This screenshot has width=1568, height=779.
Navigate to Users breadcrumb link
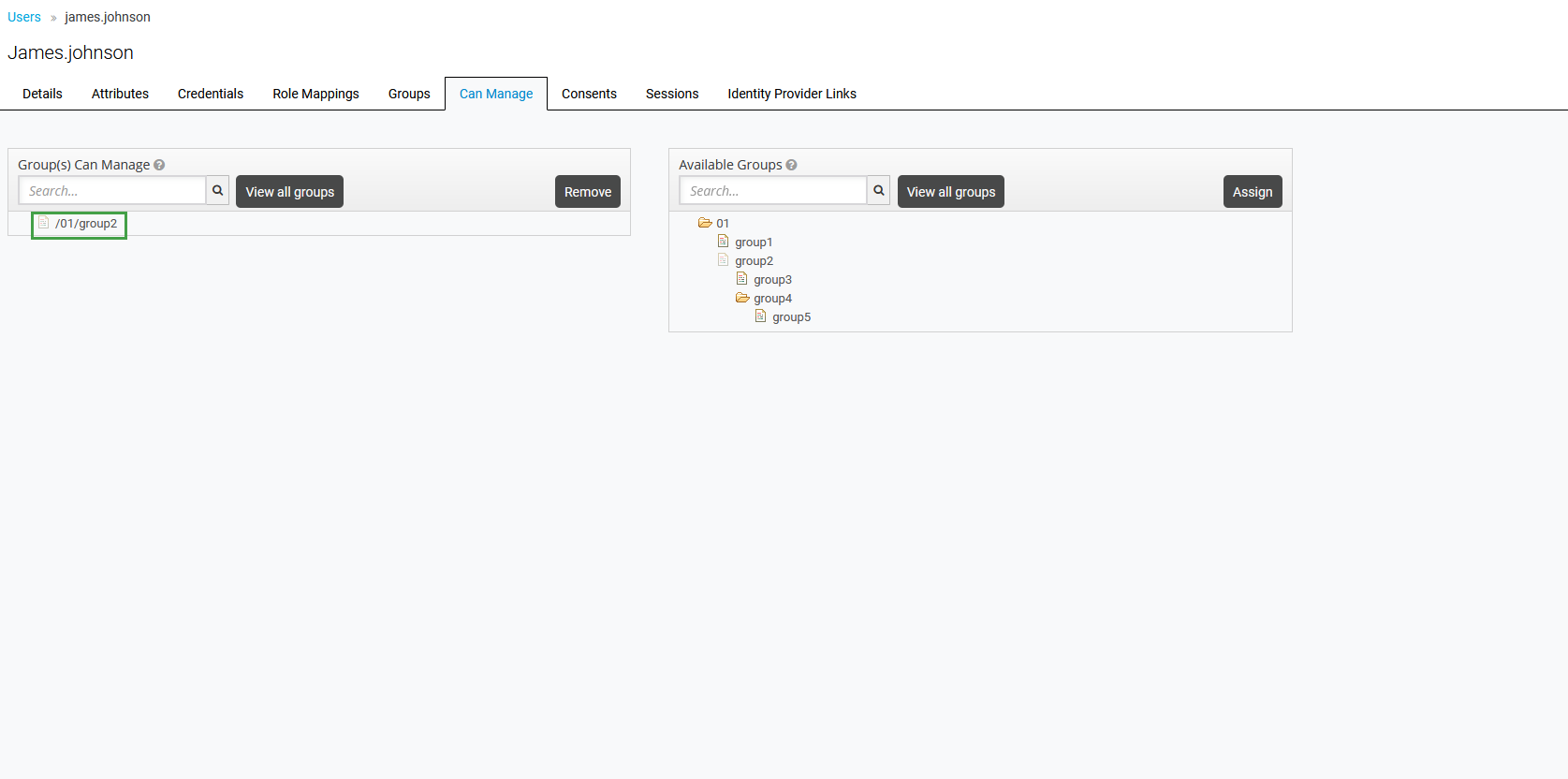click(x=24, y=17)
